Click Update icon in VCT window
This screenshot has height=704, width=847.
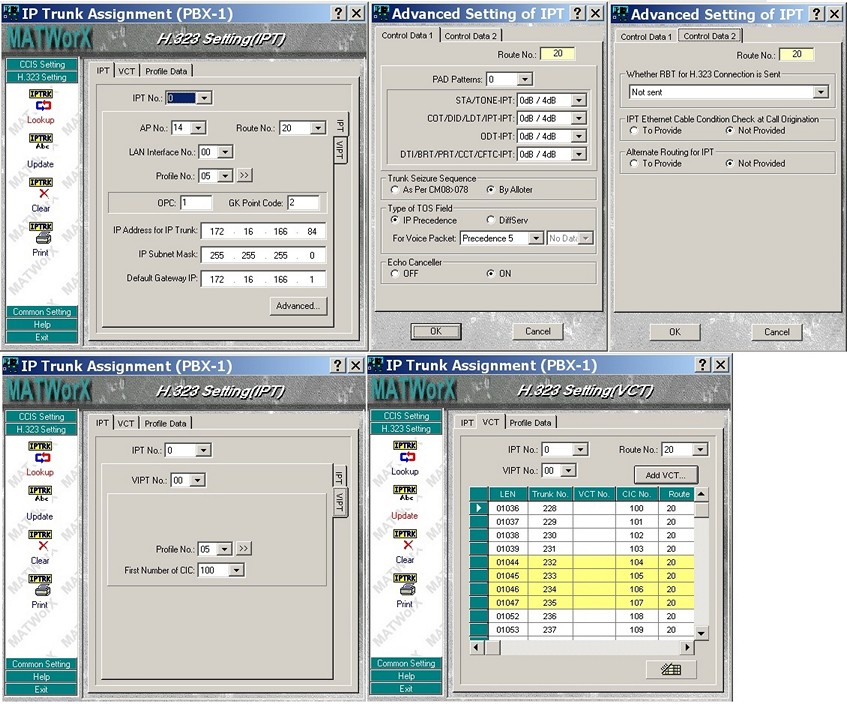(405, 495)
